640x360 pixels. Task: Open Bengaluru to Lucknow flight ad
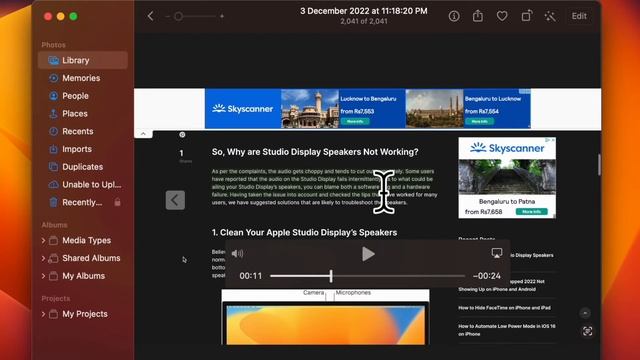[x=468, y=109]
